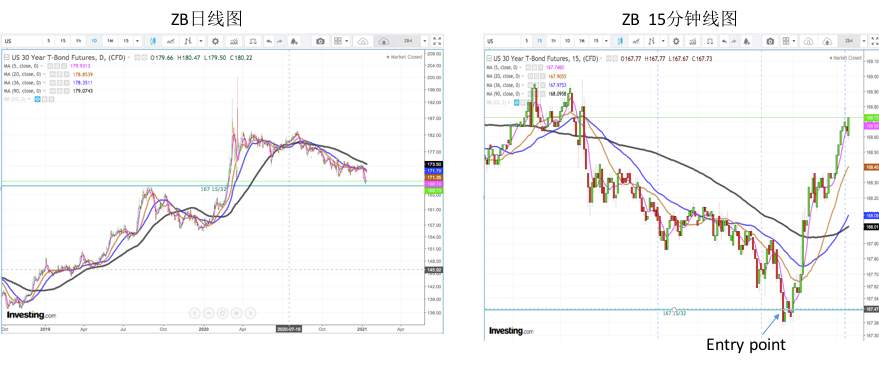Click the scales icon in daily chart toolbar
Viewport: 879px width, 366px height.
pos(253,41)
